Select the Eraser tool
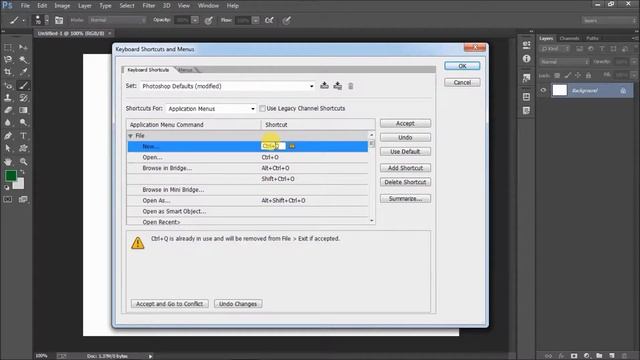Screen dimensions: 640x360 8,110
